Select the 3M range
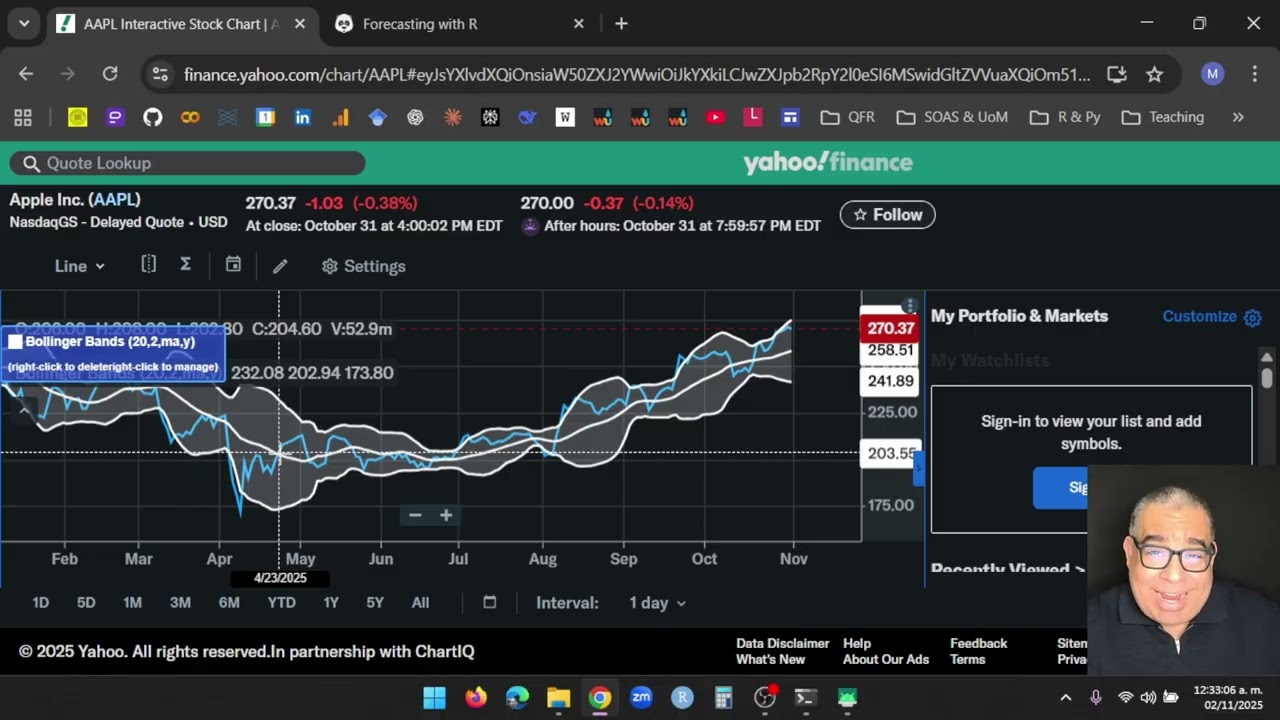Screen dimensions: 1280x720 pyautogui.click(x=180, y=603)
